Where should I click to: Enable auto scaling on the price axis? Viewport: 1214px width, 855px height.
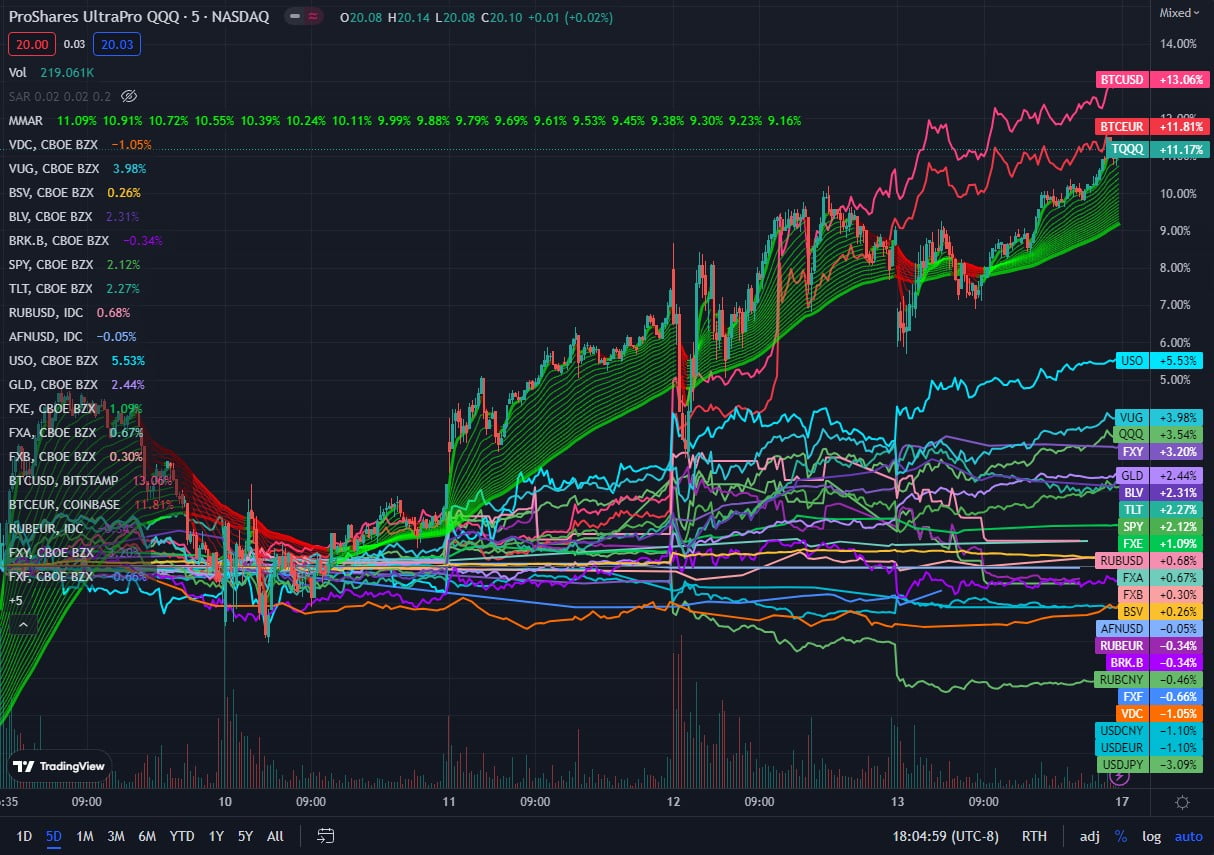tap(1188, 836)
